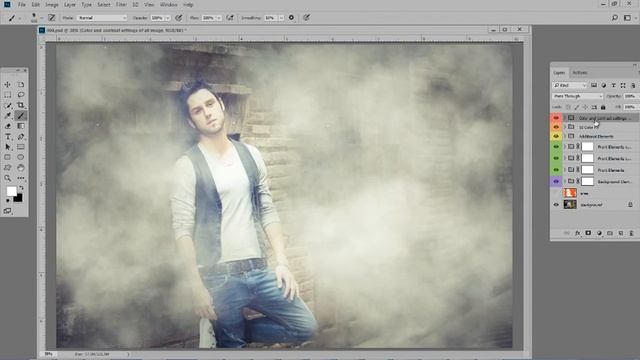The width and height of the screenshot is (640, 360).
Task: Select the Move tool
Action: click(7, 84)
